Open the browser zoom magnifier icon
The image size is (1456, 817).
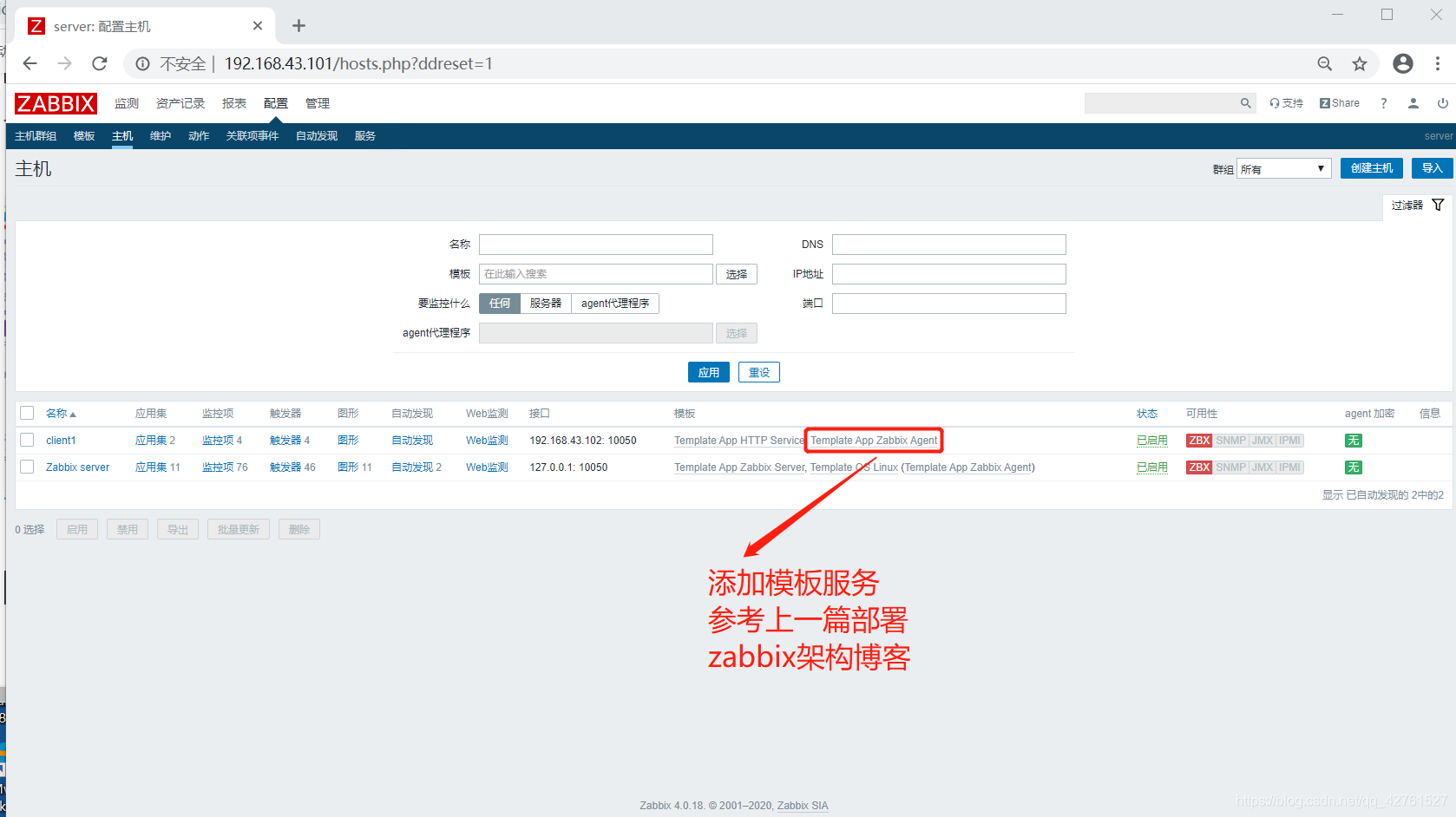coord(1324,63)
